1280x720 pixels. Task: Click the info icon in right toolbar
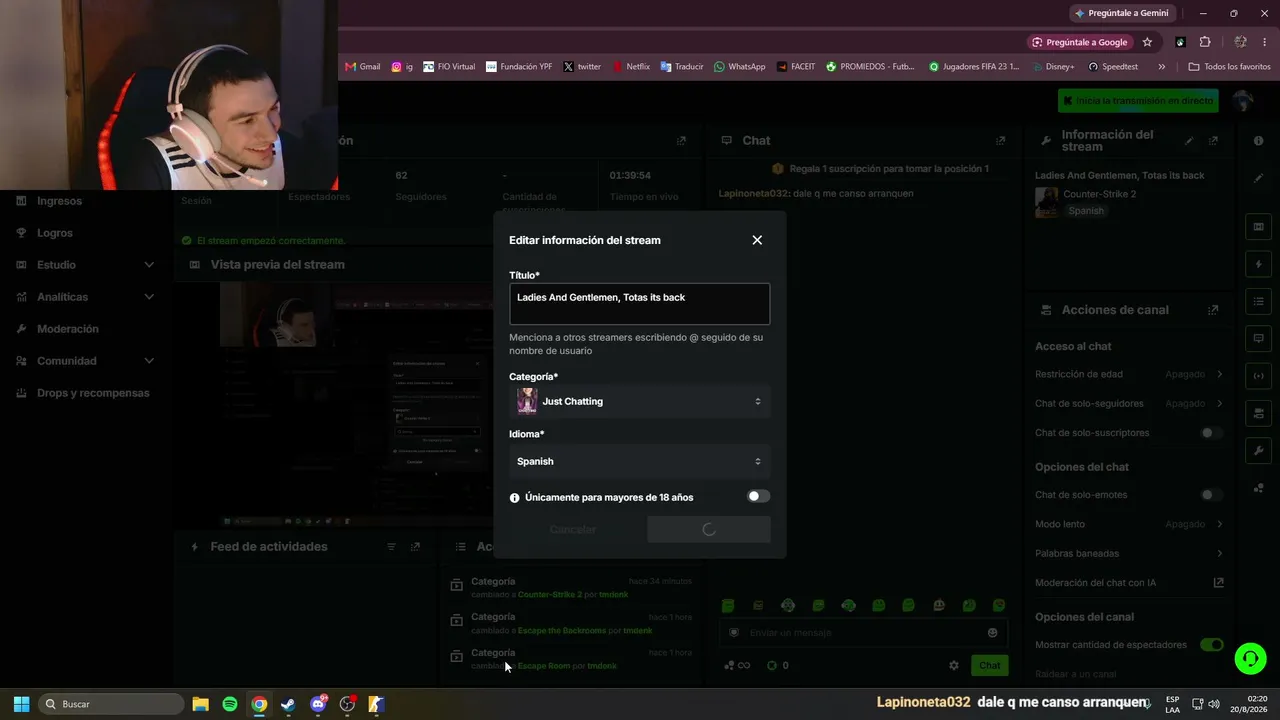pos(1258,141)
